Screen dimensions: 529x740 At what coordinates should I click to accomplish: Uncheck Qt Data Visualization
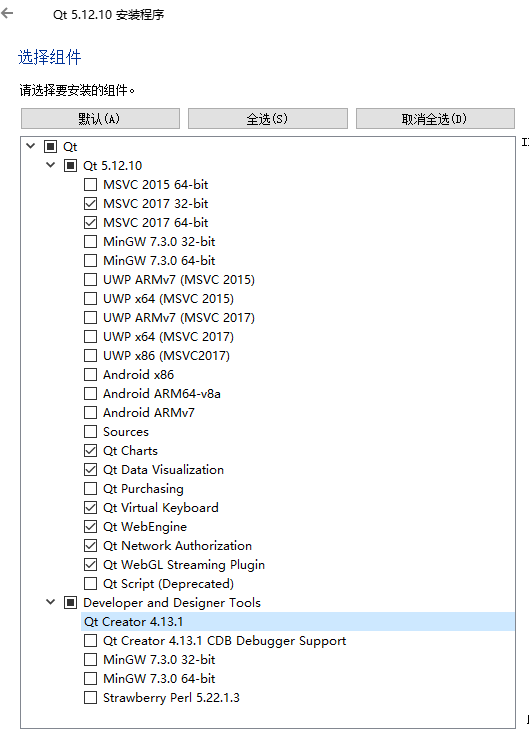tap(90, 470)
